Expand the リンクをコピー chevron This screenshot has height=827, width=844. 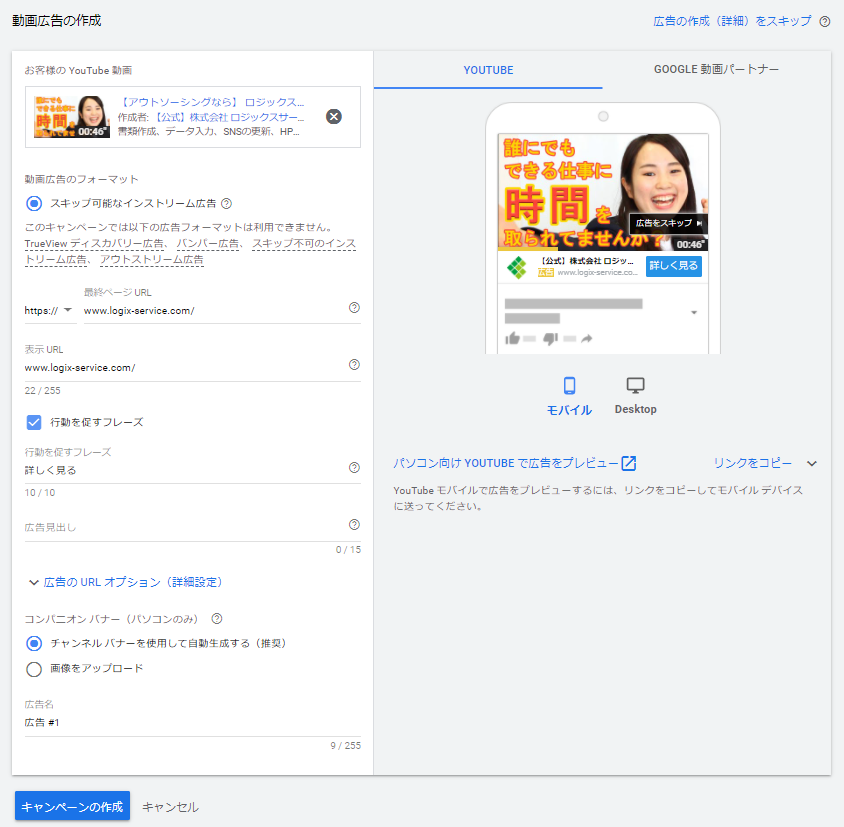point(811,463)
